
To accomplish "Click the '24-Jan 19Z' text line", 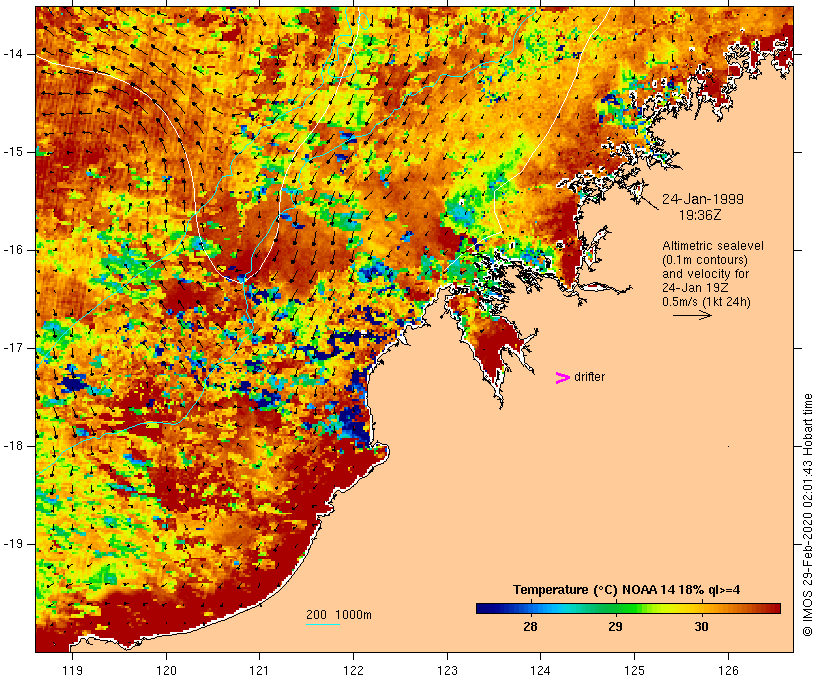I will [x=695, y=288].
